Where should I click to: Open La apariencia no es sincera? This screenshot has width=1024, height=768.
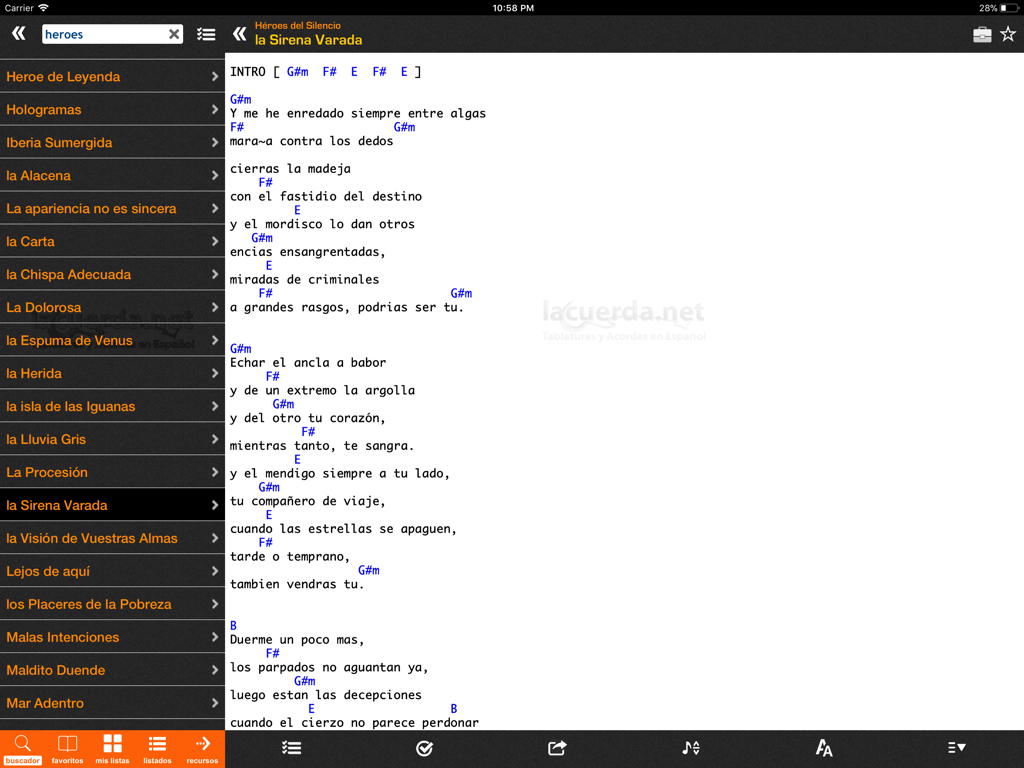pyautogui.click(x=112, y=208)
